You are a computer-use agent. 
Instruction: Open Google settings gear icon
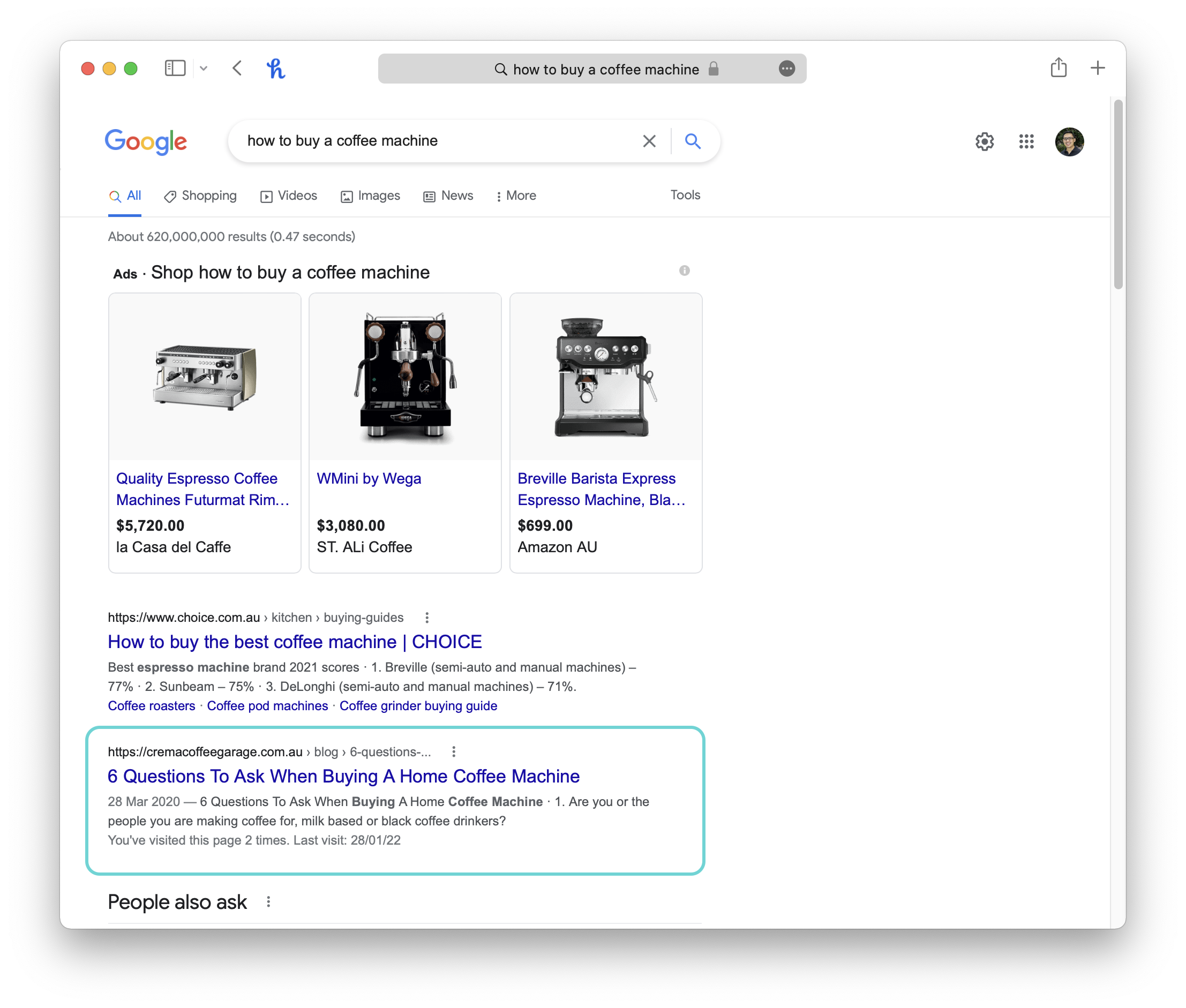pyautogui.click(x=984, y=141)
